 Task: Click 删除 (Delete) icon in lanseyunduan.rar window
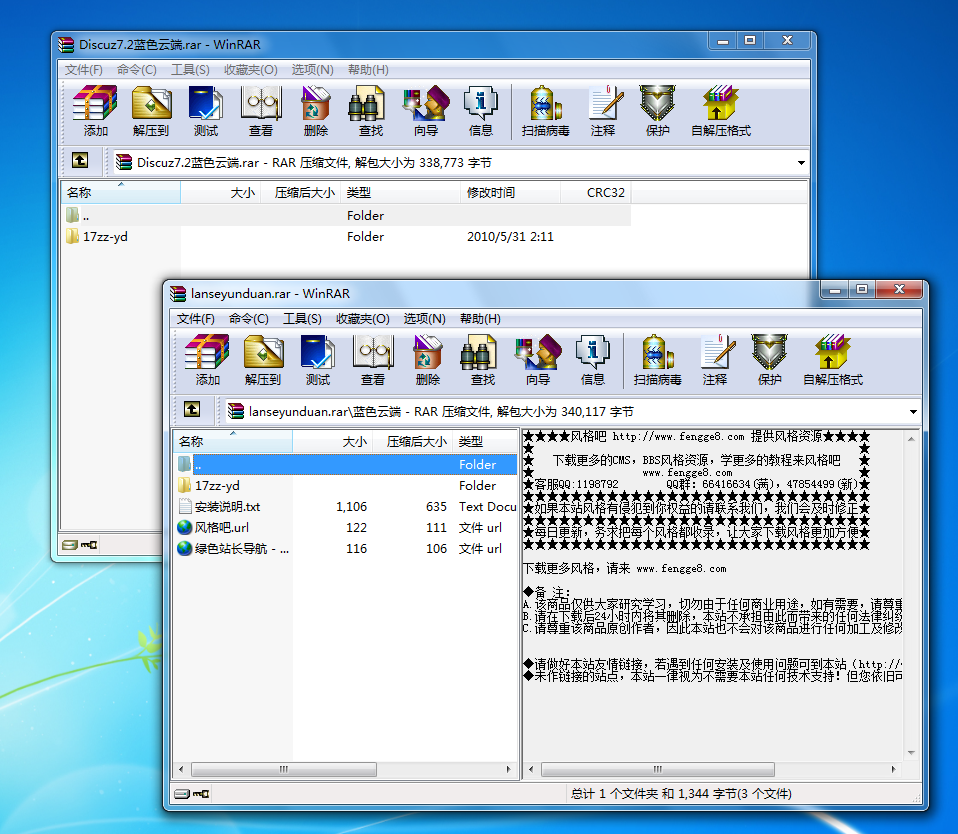[428, 360]
